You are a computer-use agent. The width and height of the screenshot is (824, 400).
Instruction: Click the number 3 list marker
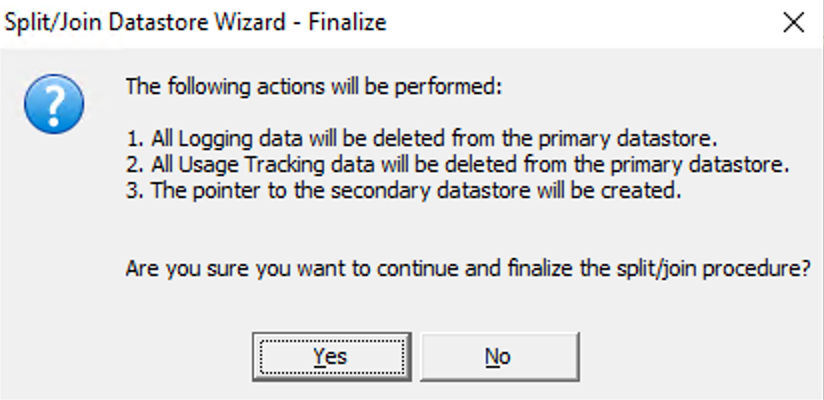(x=135, y=190)
